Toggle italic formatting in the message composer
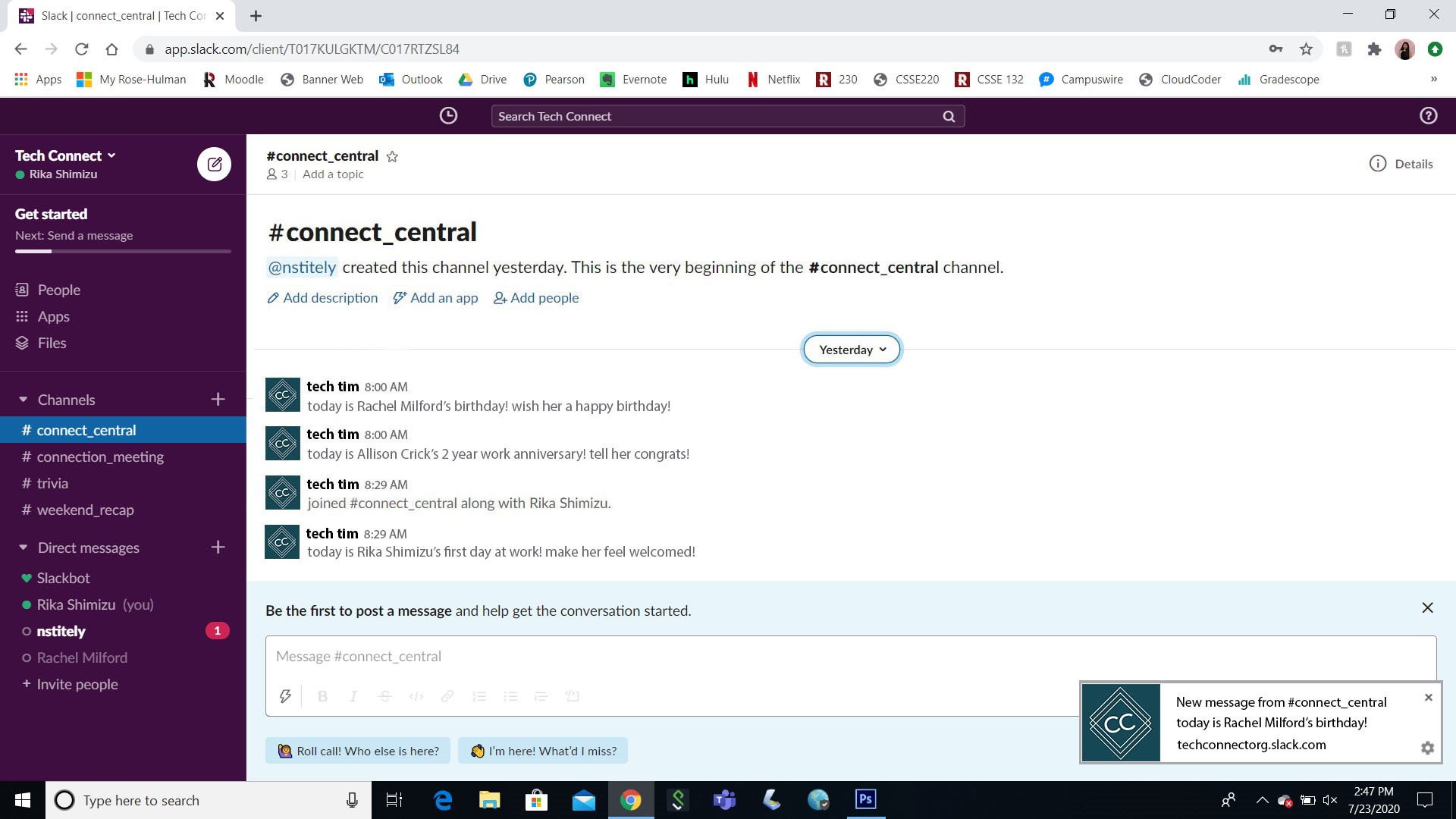The image size is (1456, 819). (x=353, y=696)
